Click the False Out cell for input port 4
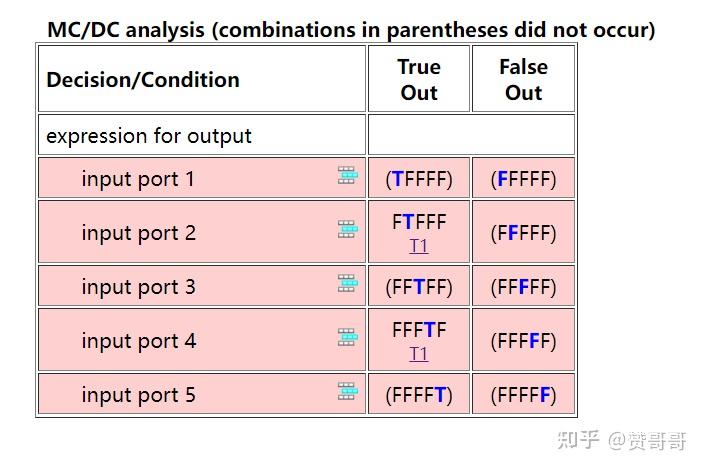 click(523, 341)
